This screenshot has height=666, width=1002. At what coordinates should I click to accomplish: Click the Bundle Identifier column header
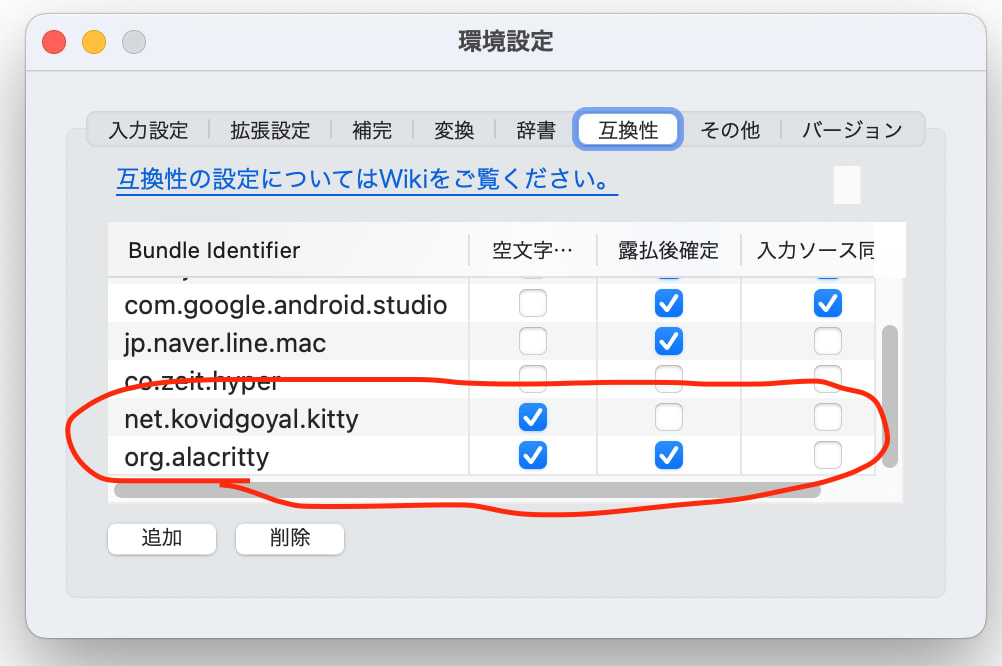pos(288,250)
